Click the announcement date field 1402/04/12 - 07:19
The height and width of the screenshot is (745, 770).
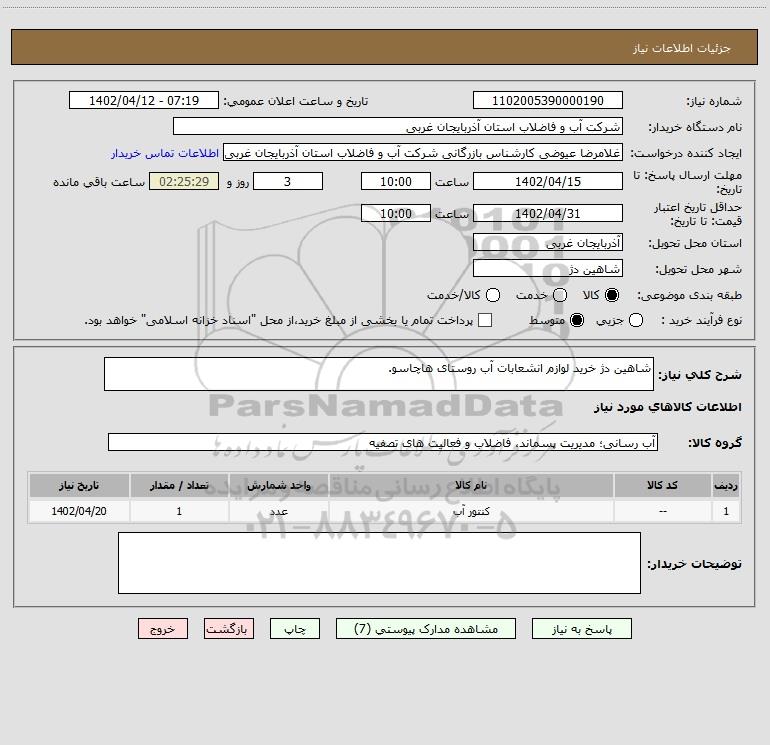144,101
